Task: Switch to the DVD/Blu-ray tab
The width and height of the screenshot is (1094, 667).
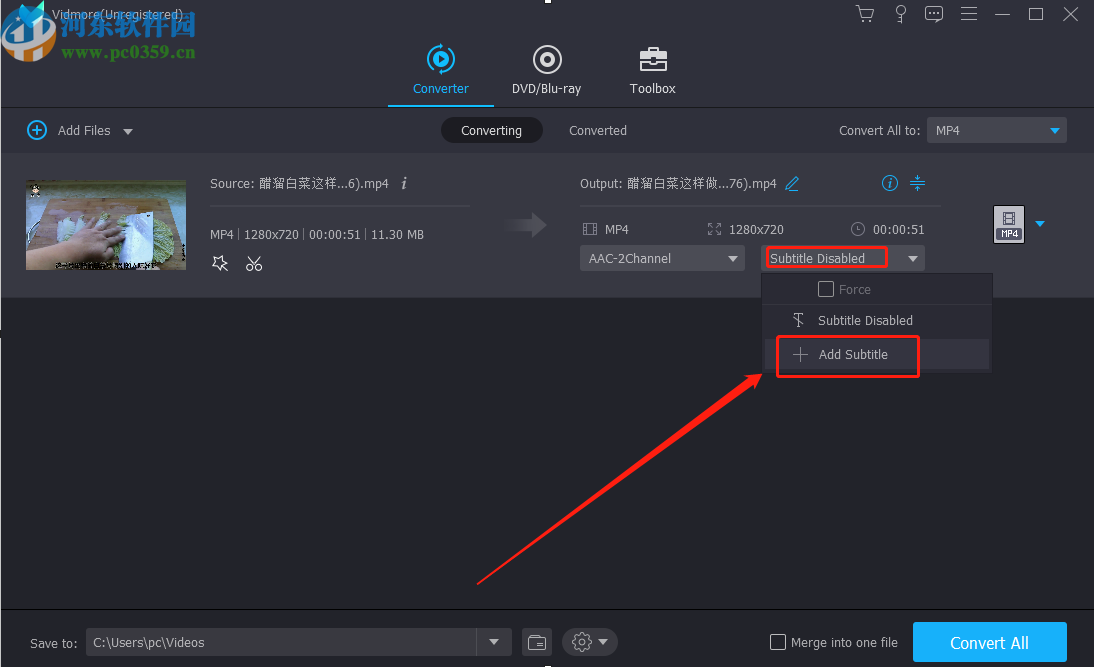Action: pos(546,70)
